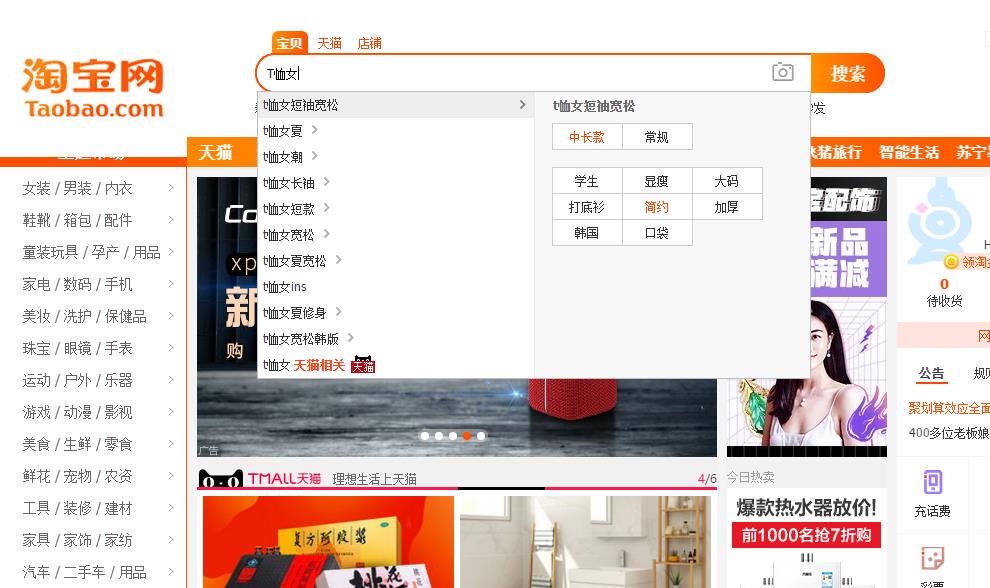Select 大码 refinement tag
990x588 pixels.
point(727,181)
